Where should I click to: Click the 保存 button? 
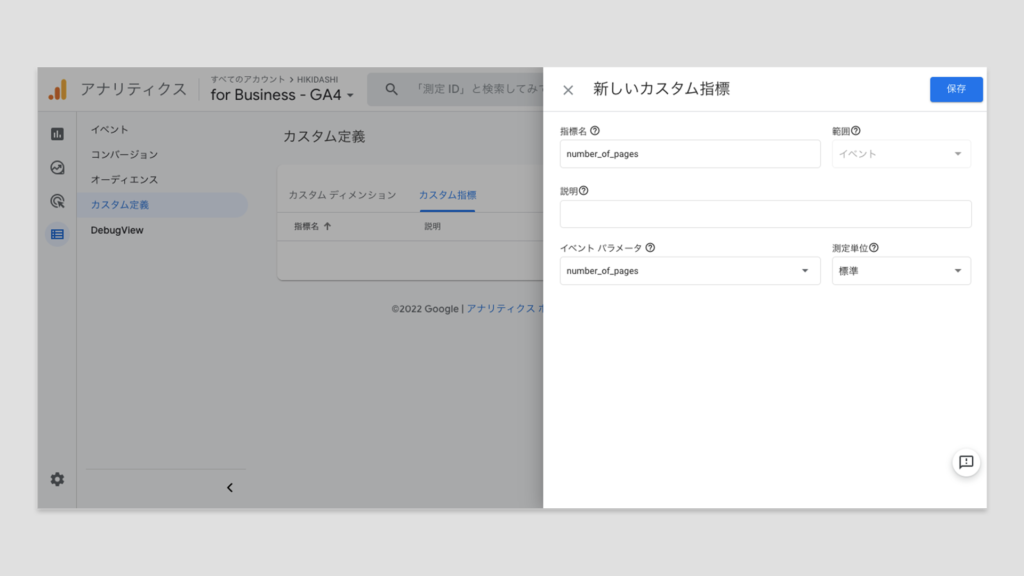pyautogui.click(x=956, y=89)
